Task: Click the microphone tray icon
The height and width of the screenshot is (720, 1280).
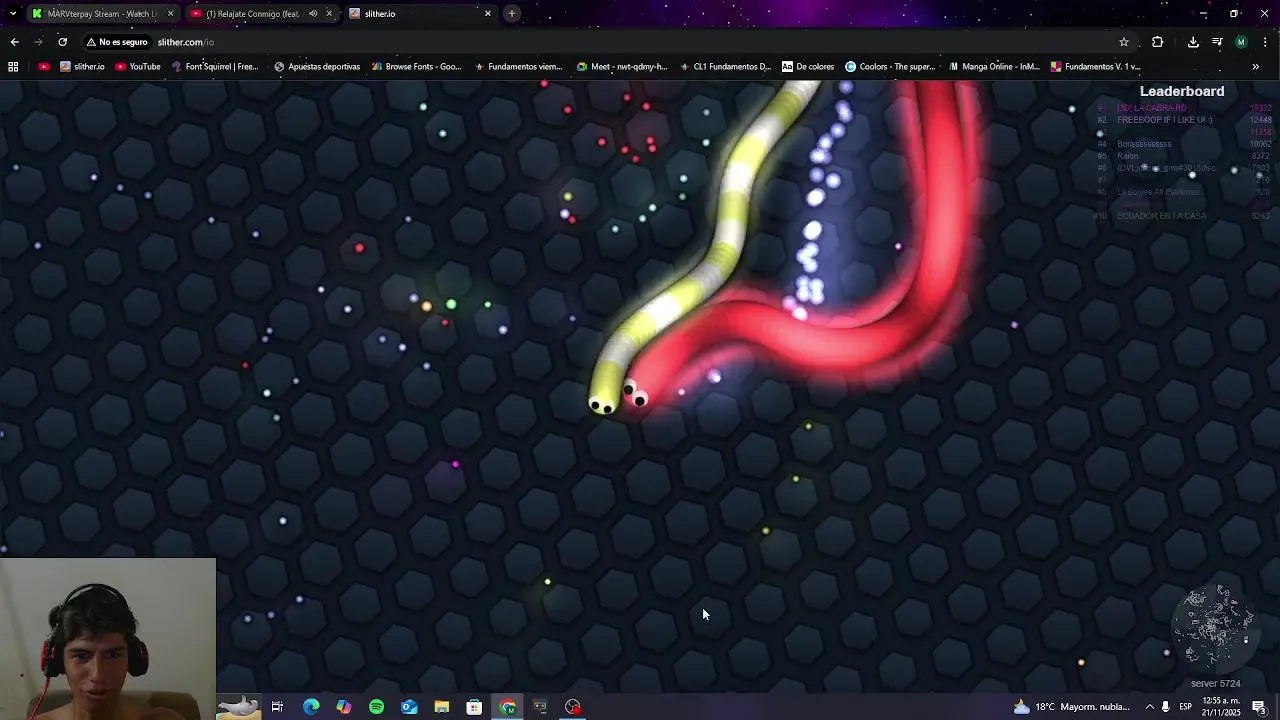Action: coord(1166,707)
